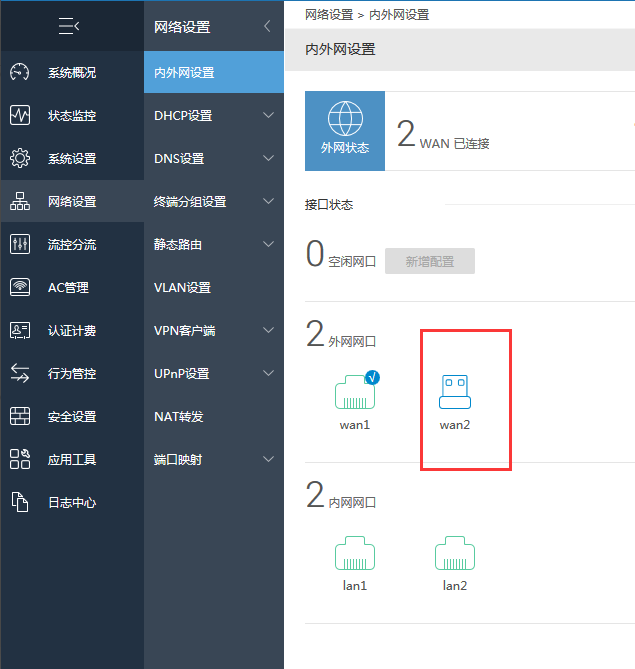Open 安全设置 firewall icon
The height and width of the screenshot is (669, 635).
pos(20,417)
